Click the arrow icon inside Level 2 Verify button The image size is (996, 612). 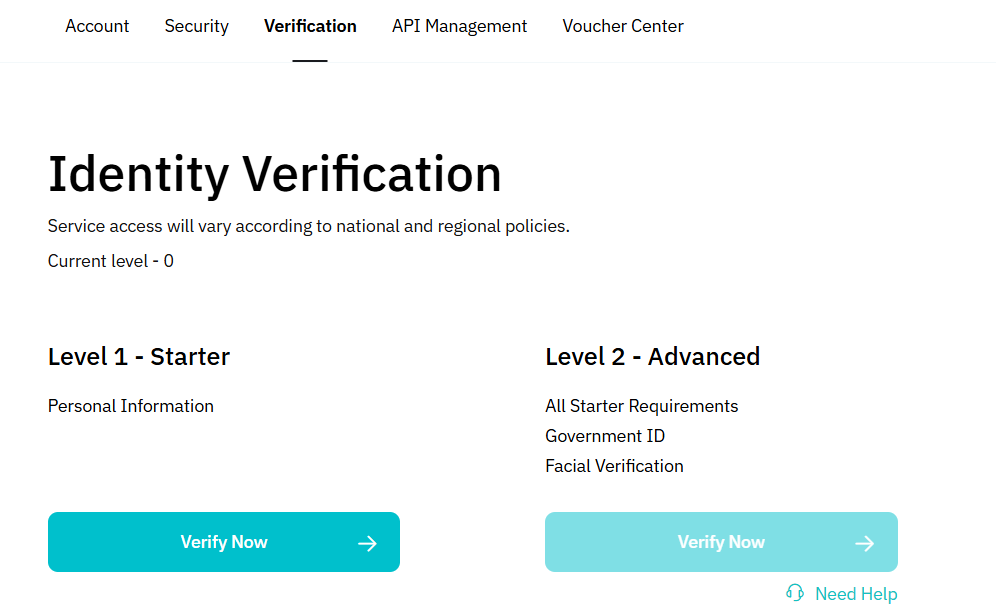tap(864, 542)
